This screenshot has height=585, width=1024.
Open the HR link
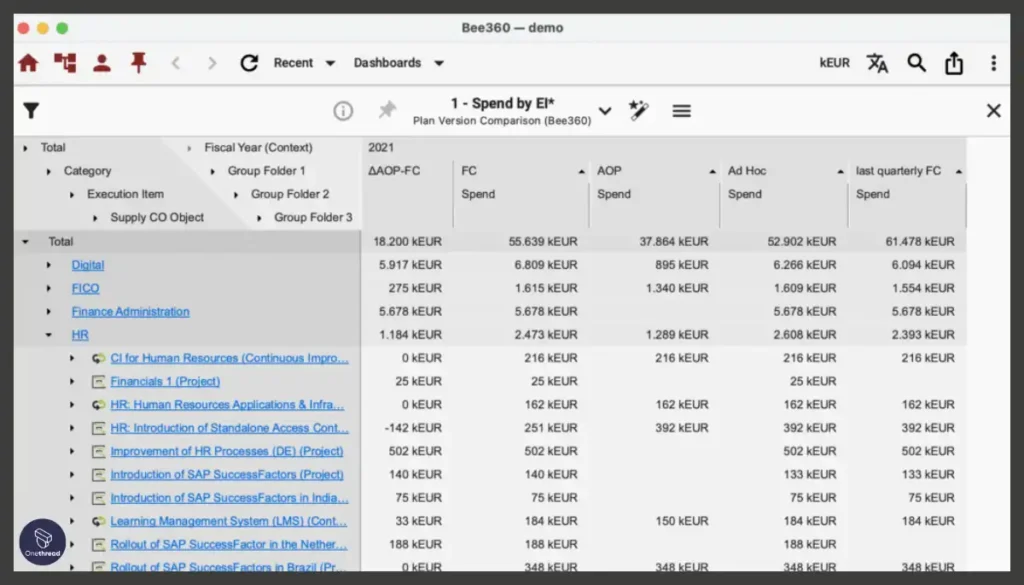pyautogui.click(x=80, y=335)
